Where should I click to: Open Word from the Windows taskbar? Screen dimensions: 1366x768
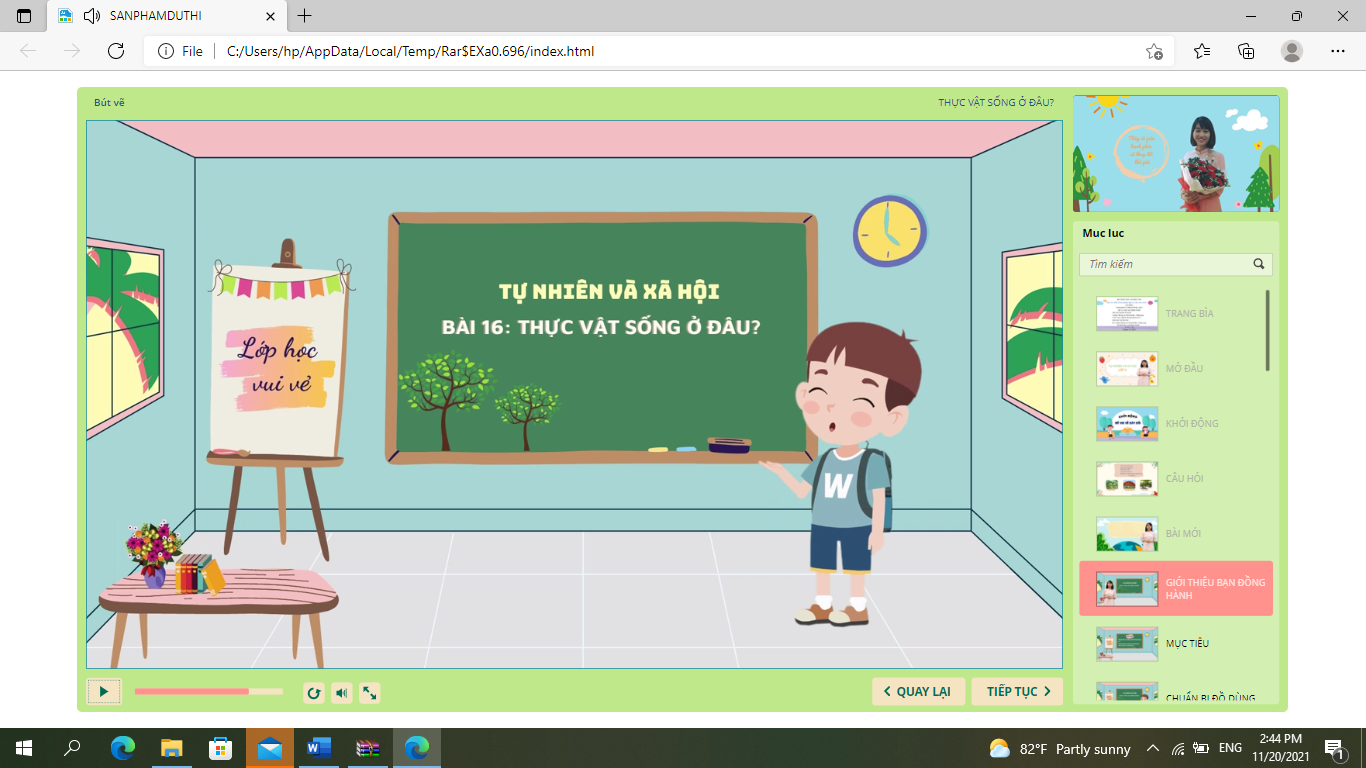319,748
